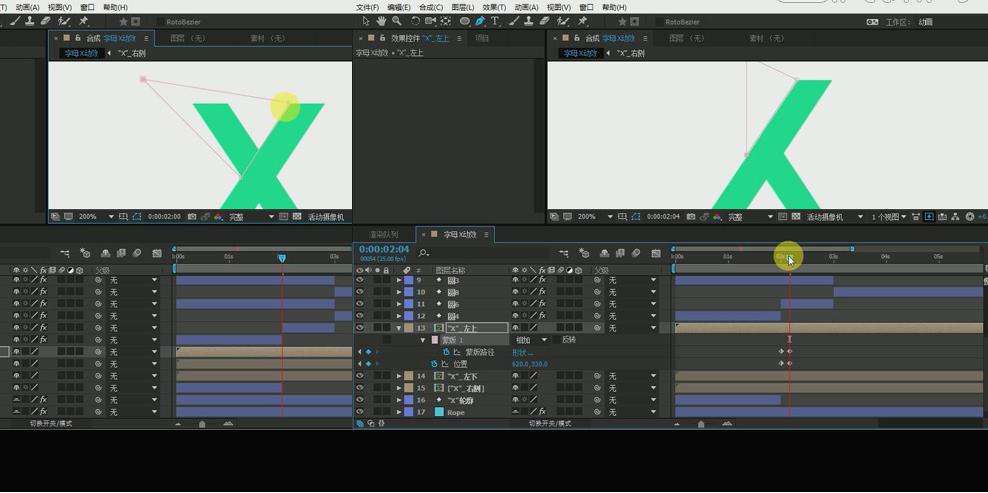This screenshot has width=988, height=493.
Task: Click the position value 620.0,330.0
Action: [530, 364]
